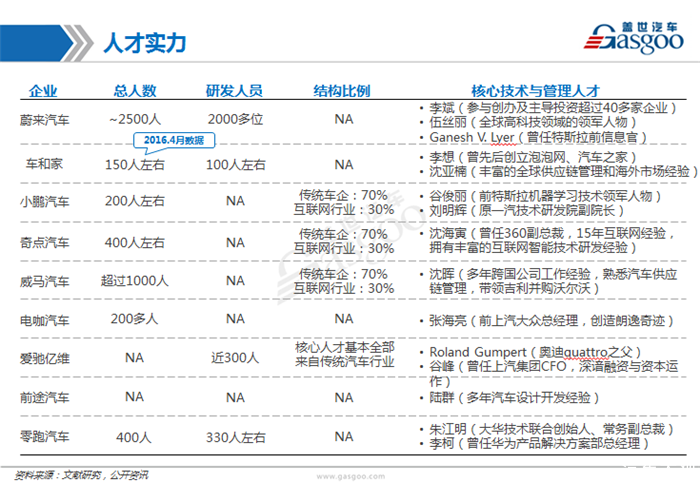Click the '研发人员' column header
Screen dimensions: 700x482
click(234, 91)
